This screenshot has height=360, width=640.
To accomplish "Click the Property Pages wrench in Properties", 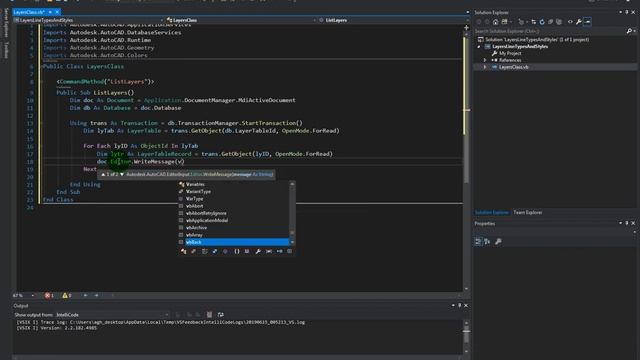I will (498, 242).
